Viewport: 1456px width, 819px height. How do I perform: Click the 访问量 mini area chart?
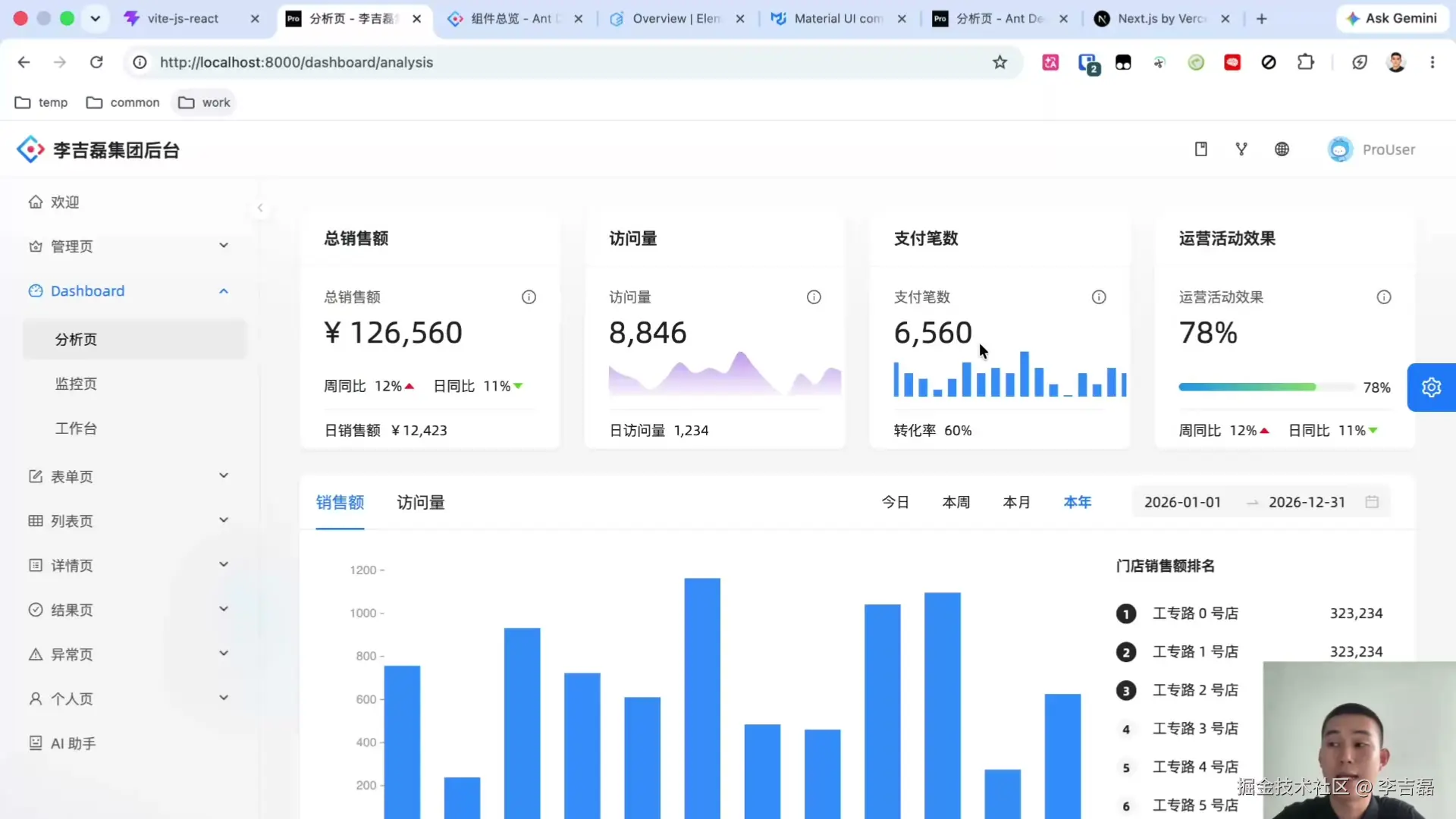click(x=725, y=373)
